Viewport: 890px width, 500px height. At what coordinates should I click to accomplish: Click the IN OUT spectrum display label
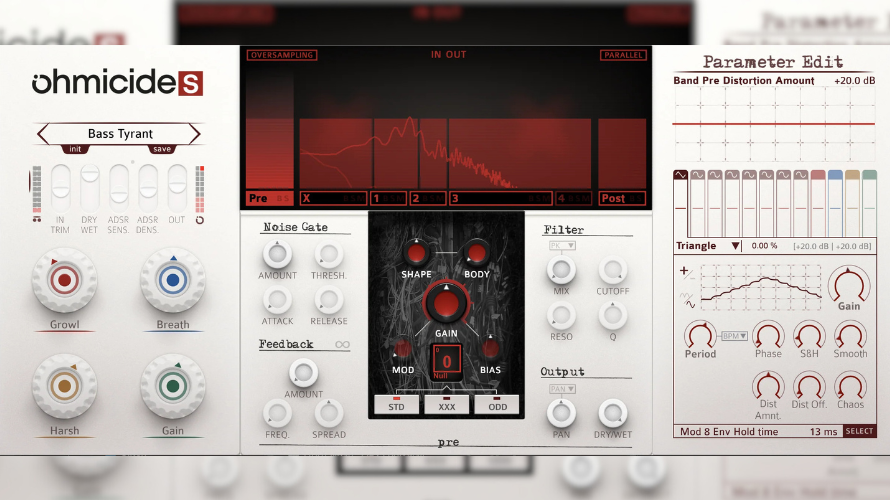click(448, 54)
